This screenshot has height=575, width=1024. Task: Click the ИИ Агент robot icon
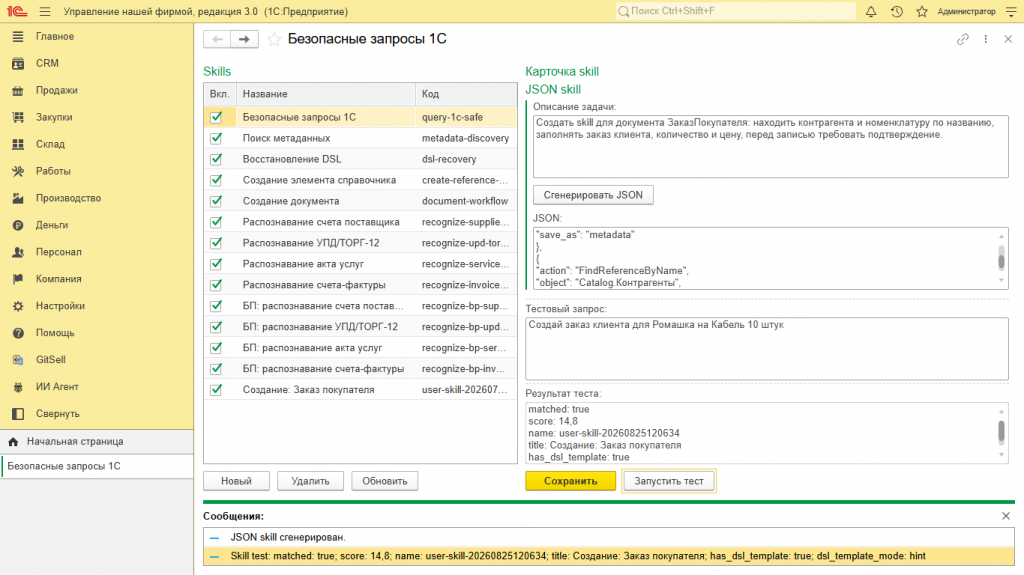pyautogui.click(x=18, y=387)
